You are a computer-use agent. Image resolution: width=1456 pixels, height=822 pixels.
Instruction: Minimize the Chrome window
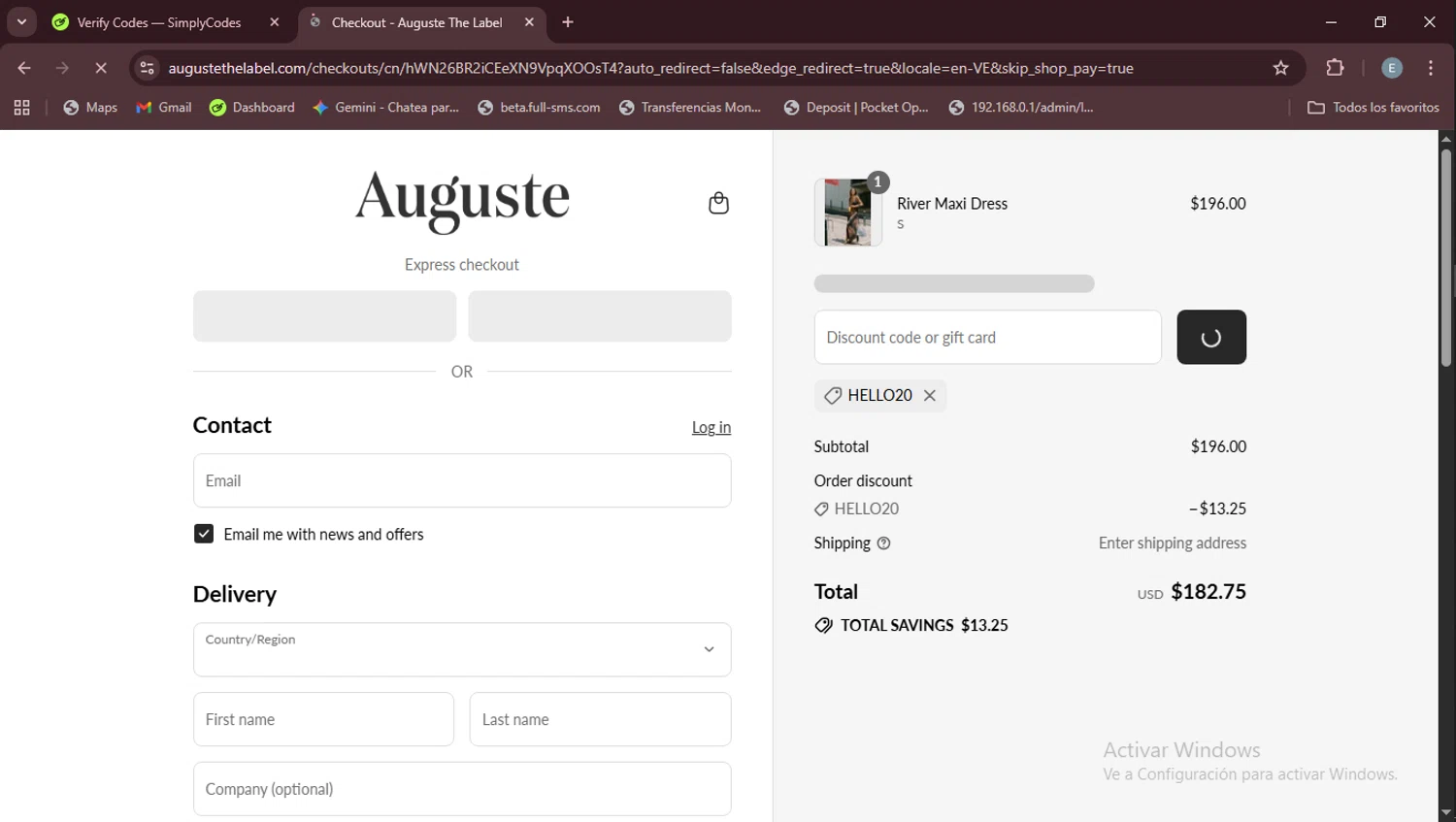[x=1331, y=22]
